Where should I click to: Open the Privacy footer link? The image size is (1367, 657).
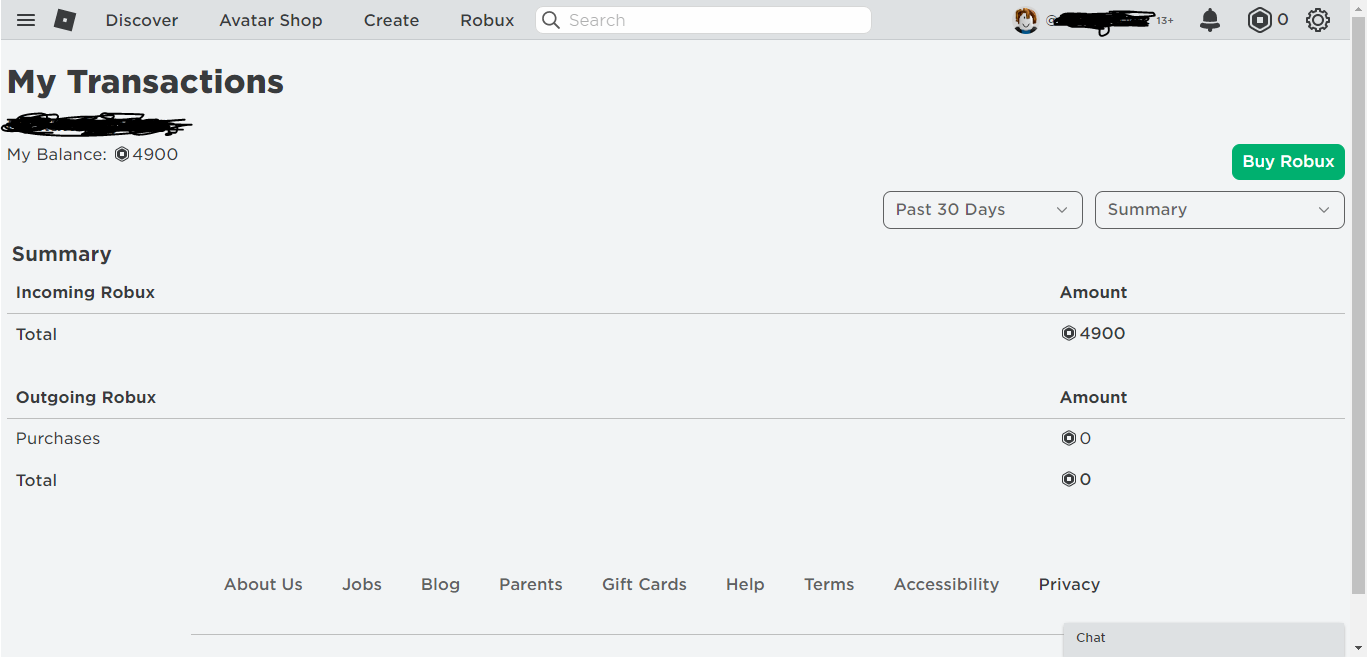1069,584
